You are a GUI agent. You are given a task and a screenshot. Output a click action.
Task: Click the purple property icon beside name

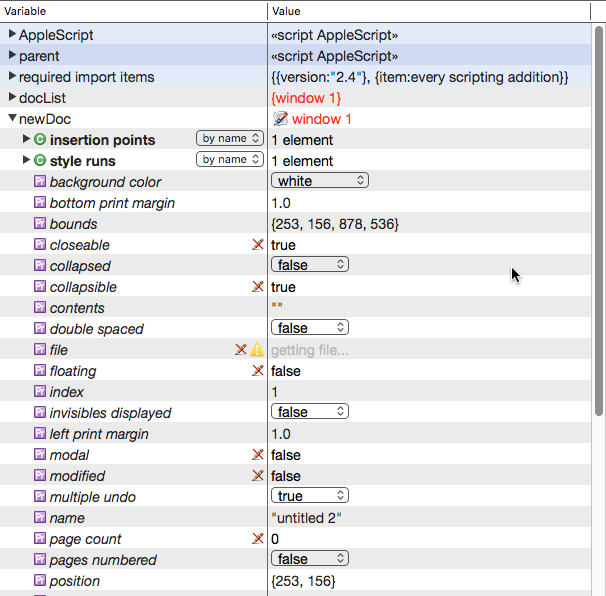(x=40, y=518)
